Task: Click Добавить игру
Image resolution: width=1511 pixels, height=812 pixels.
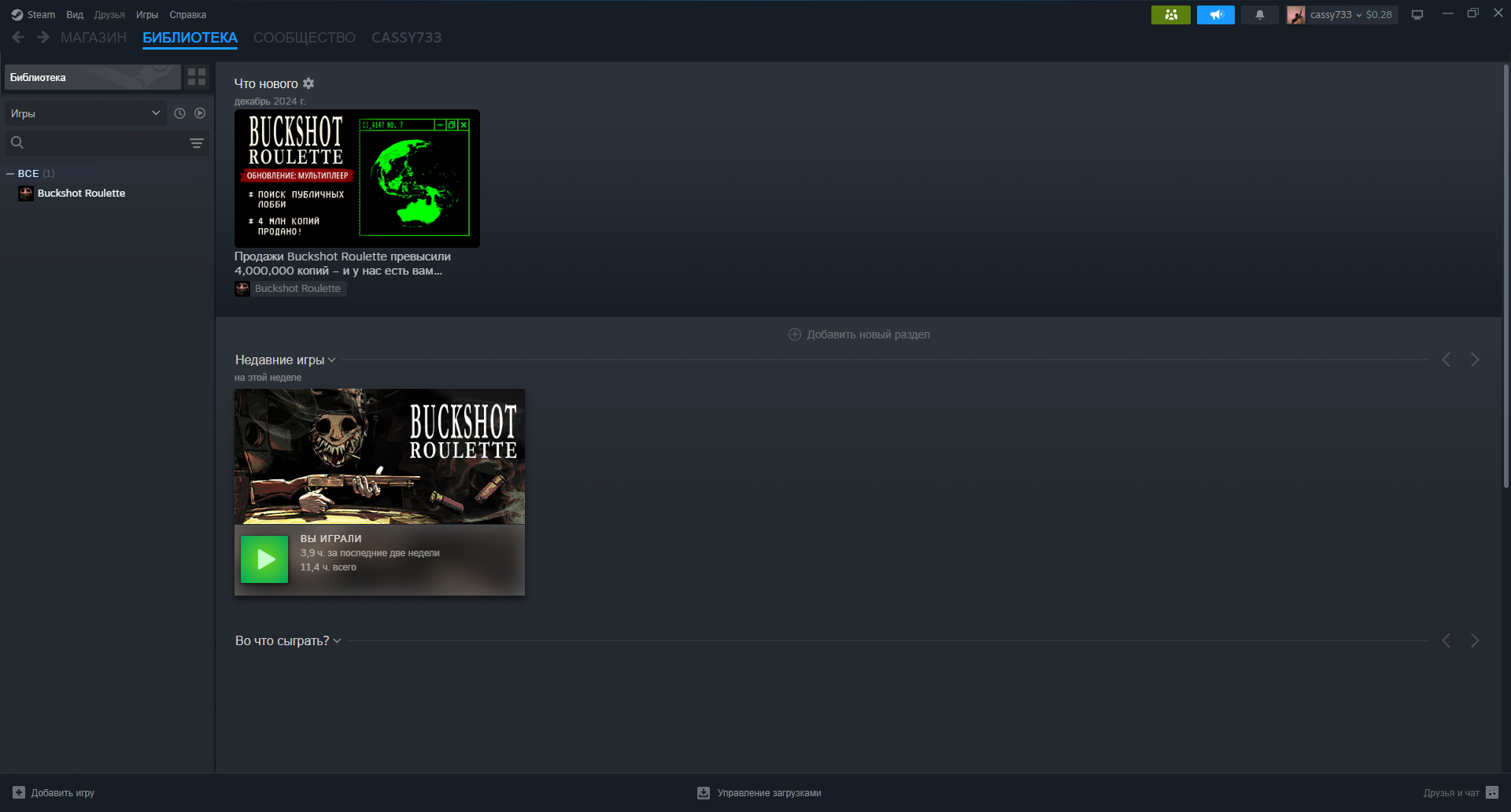Action: point(54,793)
